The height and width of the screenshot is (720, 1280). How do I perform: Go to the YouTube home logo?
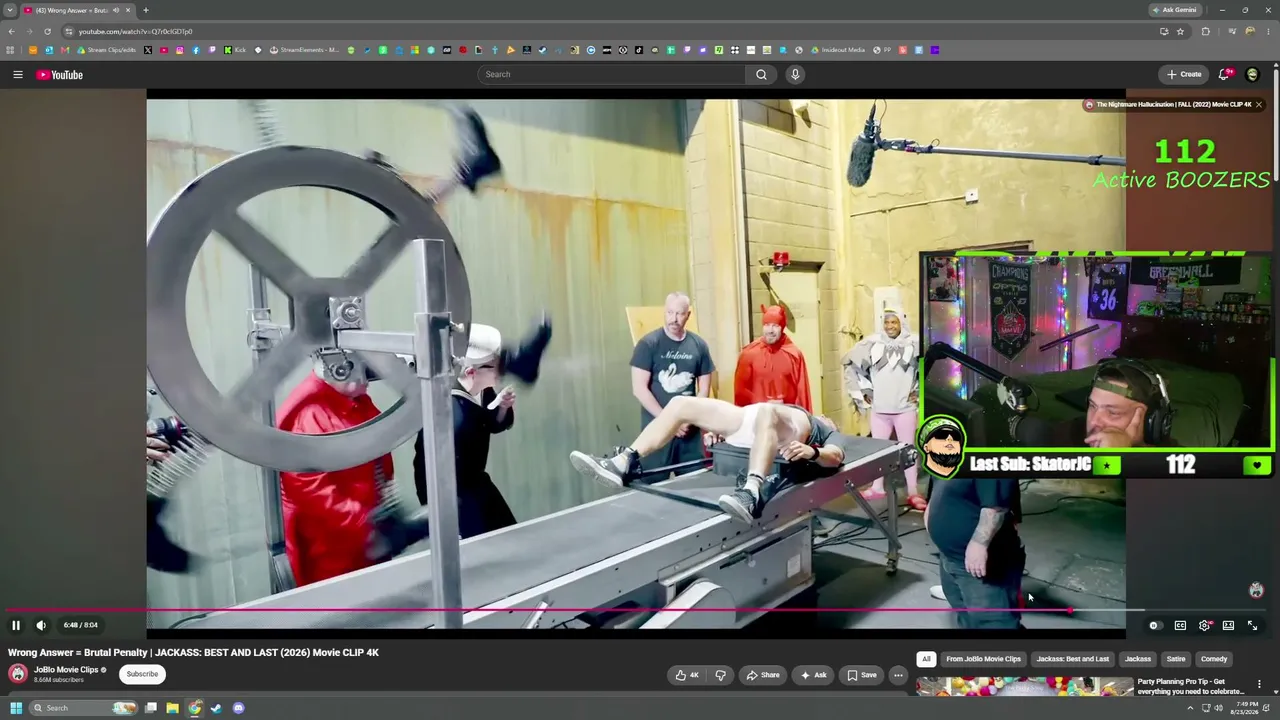[60, 75]
